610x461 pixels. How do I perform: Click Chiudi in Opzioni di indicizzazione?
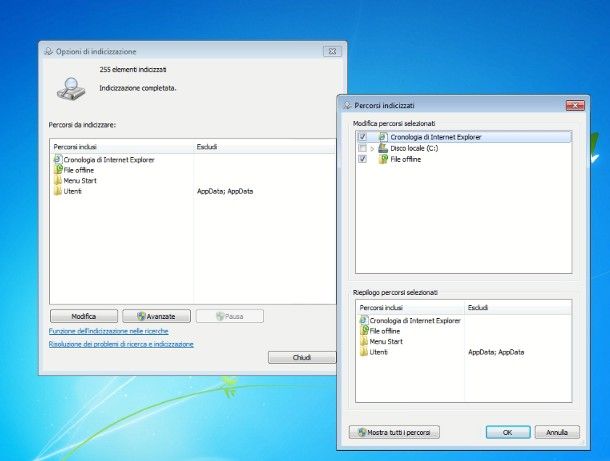pos(301,358)
